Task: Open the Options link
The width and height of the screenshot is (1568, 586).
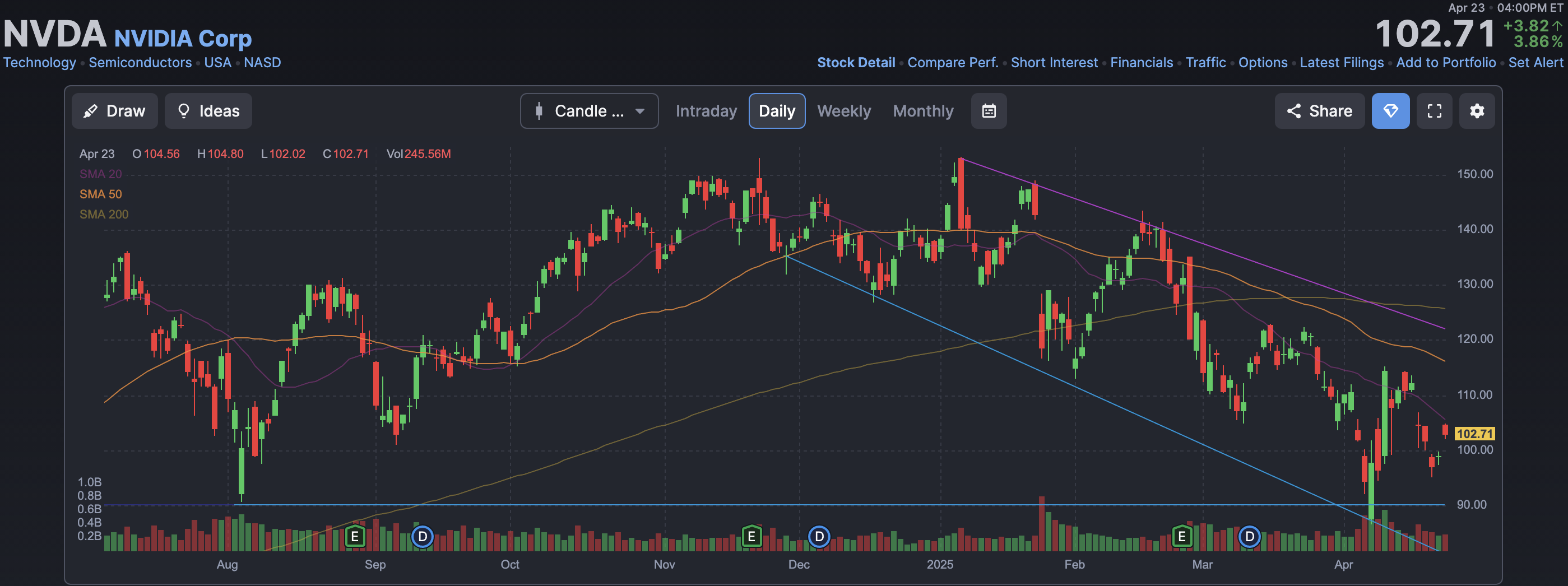Action: (x=1263, y=63)
